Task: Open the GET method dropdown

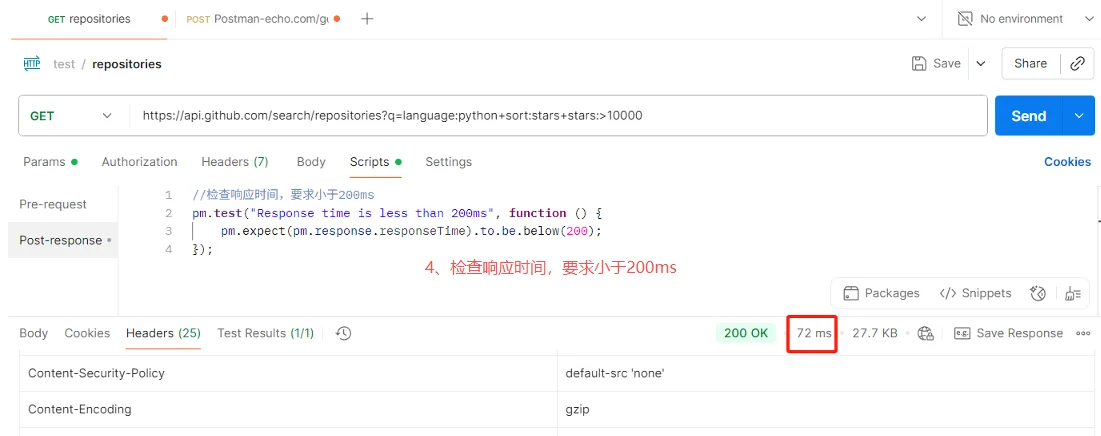Action: [73, 116]
